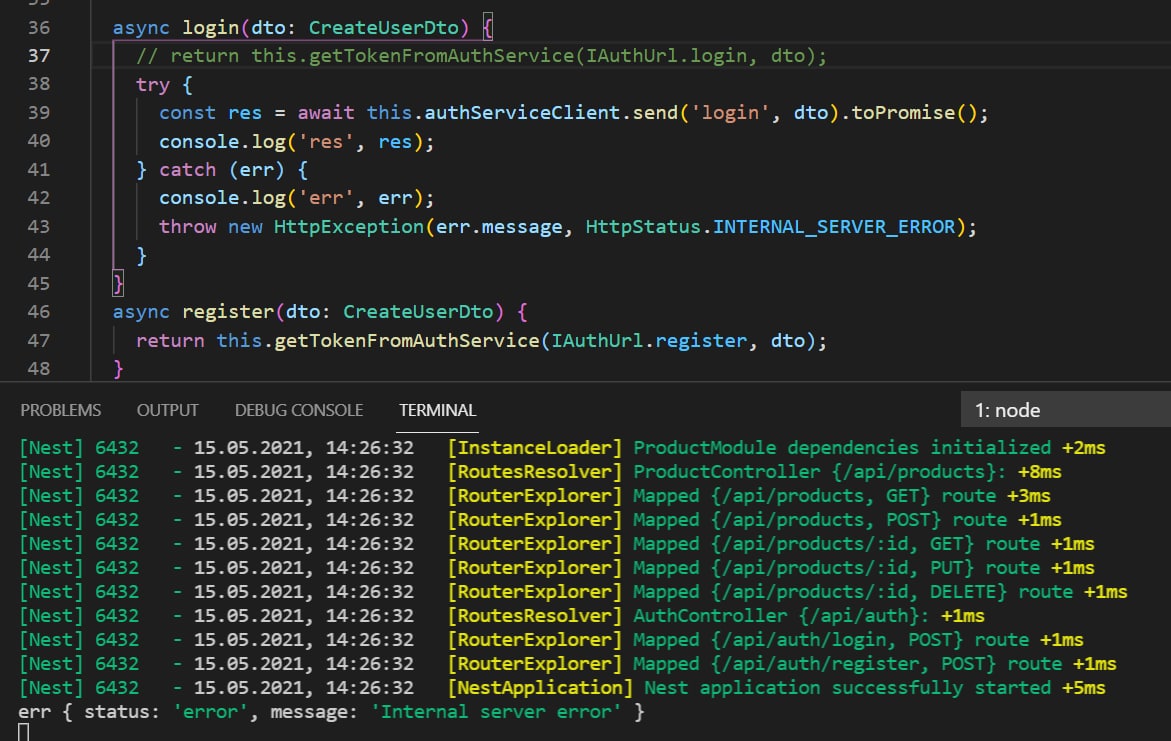Switch to the PROBLEMS tab
Screen dimensions: 1171x741
[61, 410]
